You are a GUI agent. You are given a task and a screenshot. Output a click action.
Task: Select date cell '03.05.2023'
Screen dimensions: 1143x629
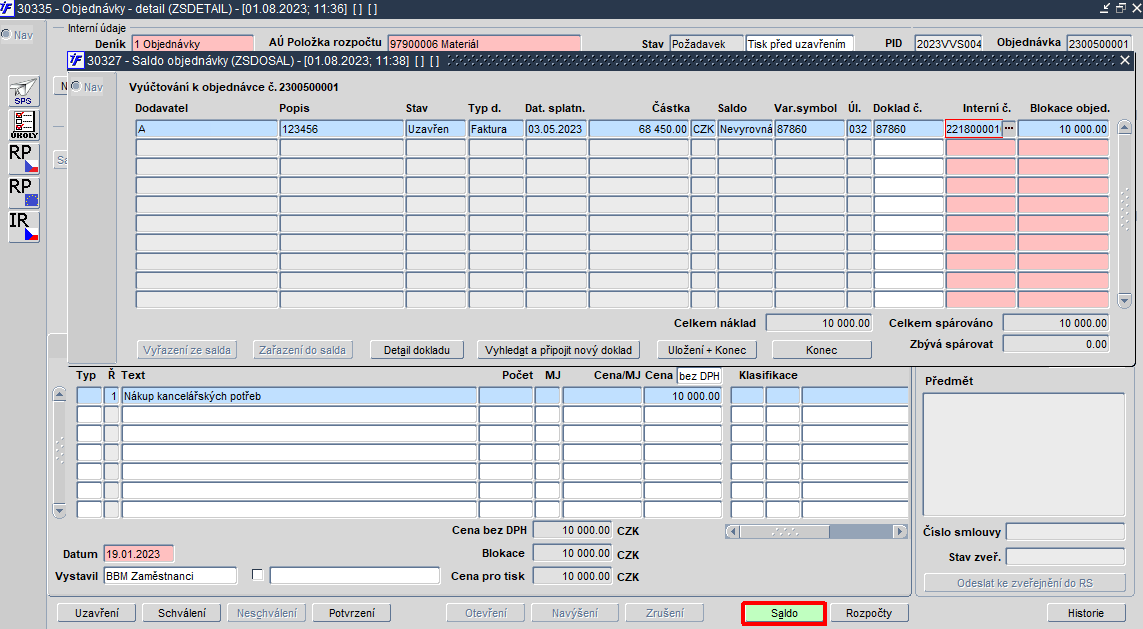tap(556, 129)
